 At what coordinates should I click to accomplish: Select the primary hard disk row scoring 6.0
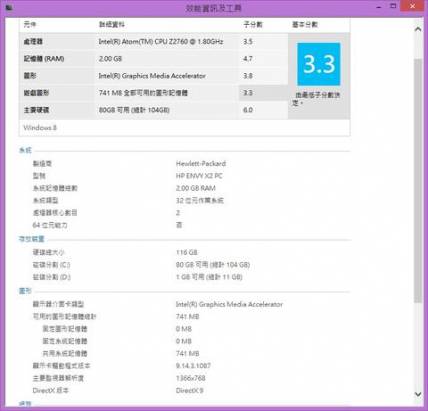[154, 110]
